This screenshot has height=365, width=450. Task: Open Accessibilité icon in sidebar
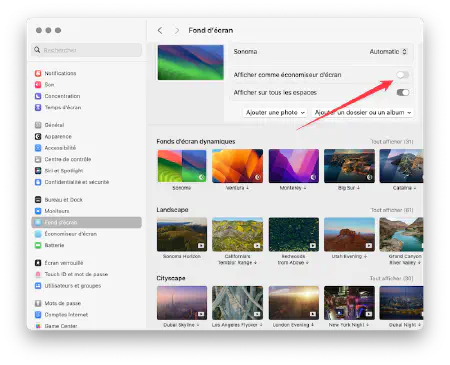38,148
